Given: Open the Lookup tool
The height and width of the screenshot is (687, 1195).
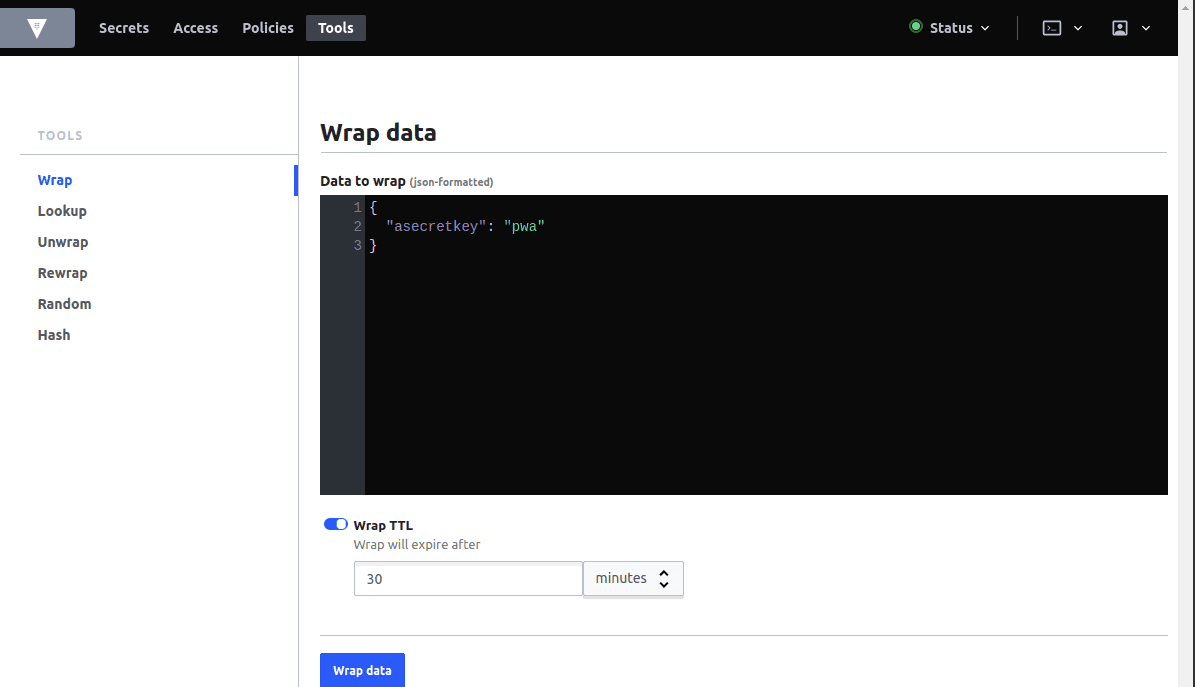Looking at the screenshot, I should 62,211.
